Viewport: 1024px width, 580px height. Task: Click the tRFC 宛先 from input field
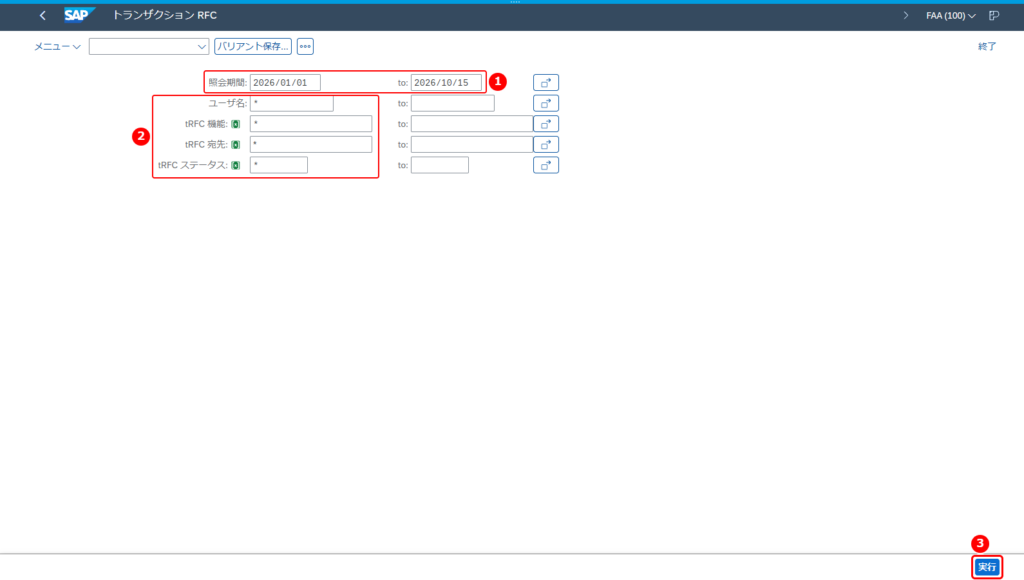click(x=311, y=144)
